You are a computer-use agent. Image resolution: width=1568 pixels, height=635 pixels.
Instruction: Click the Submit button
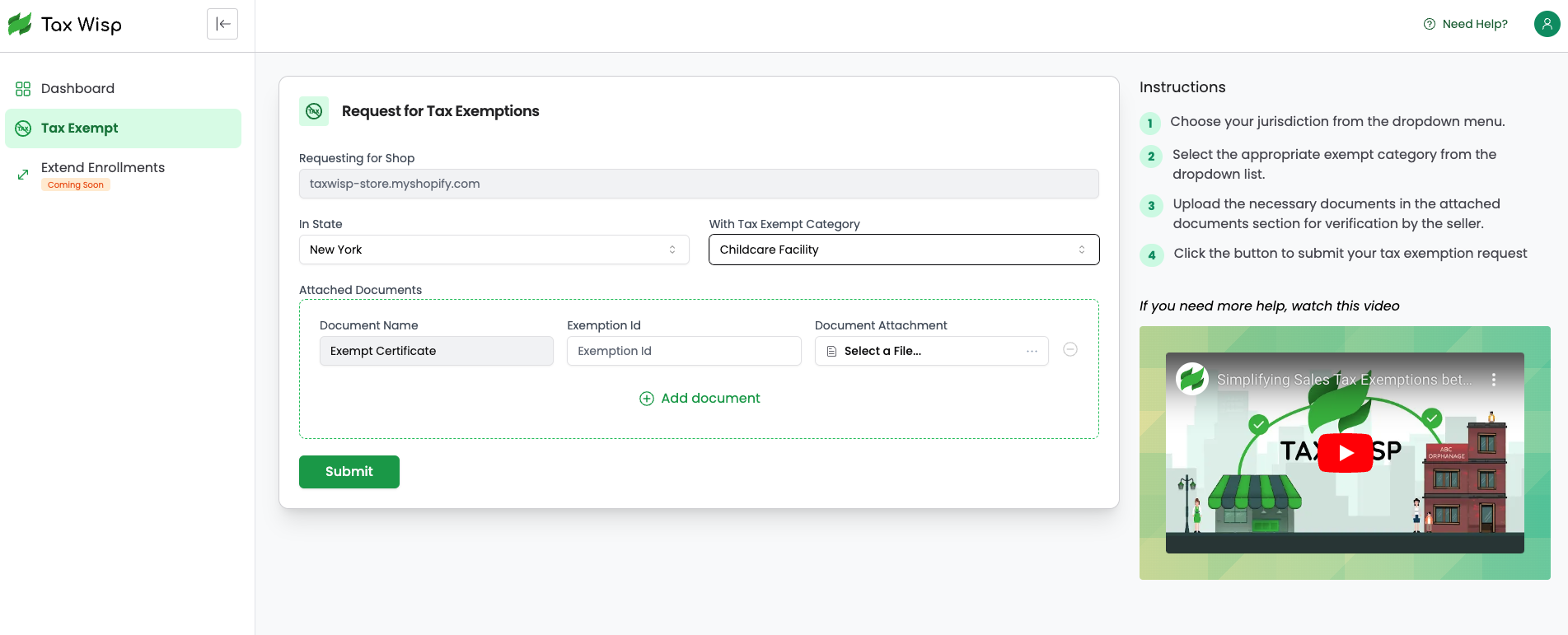(x=349, y=472)
